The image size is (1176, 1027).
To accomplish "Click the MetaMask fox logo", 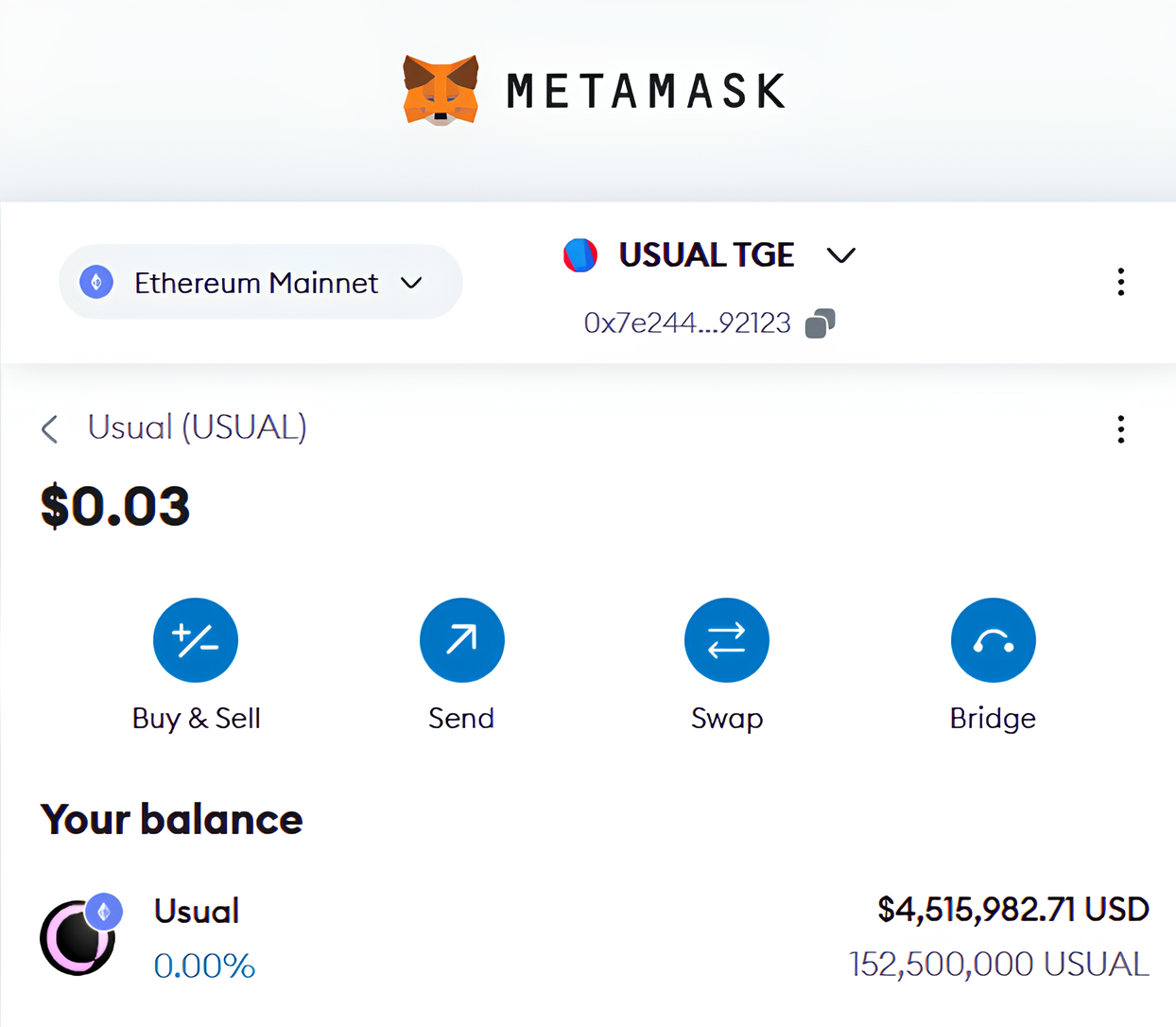I will pos(441,91).
